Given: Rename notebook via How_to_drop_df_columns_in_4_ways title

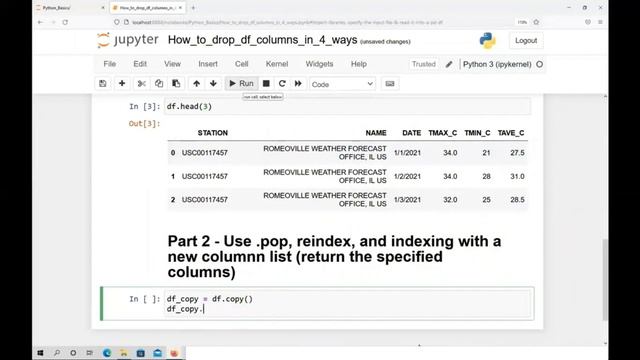Looking at the screenshot, I should pos(262,40).
